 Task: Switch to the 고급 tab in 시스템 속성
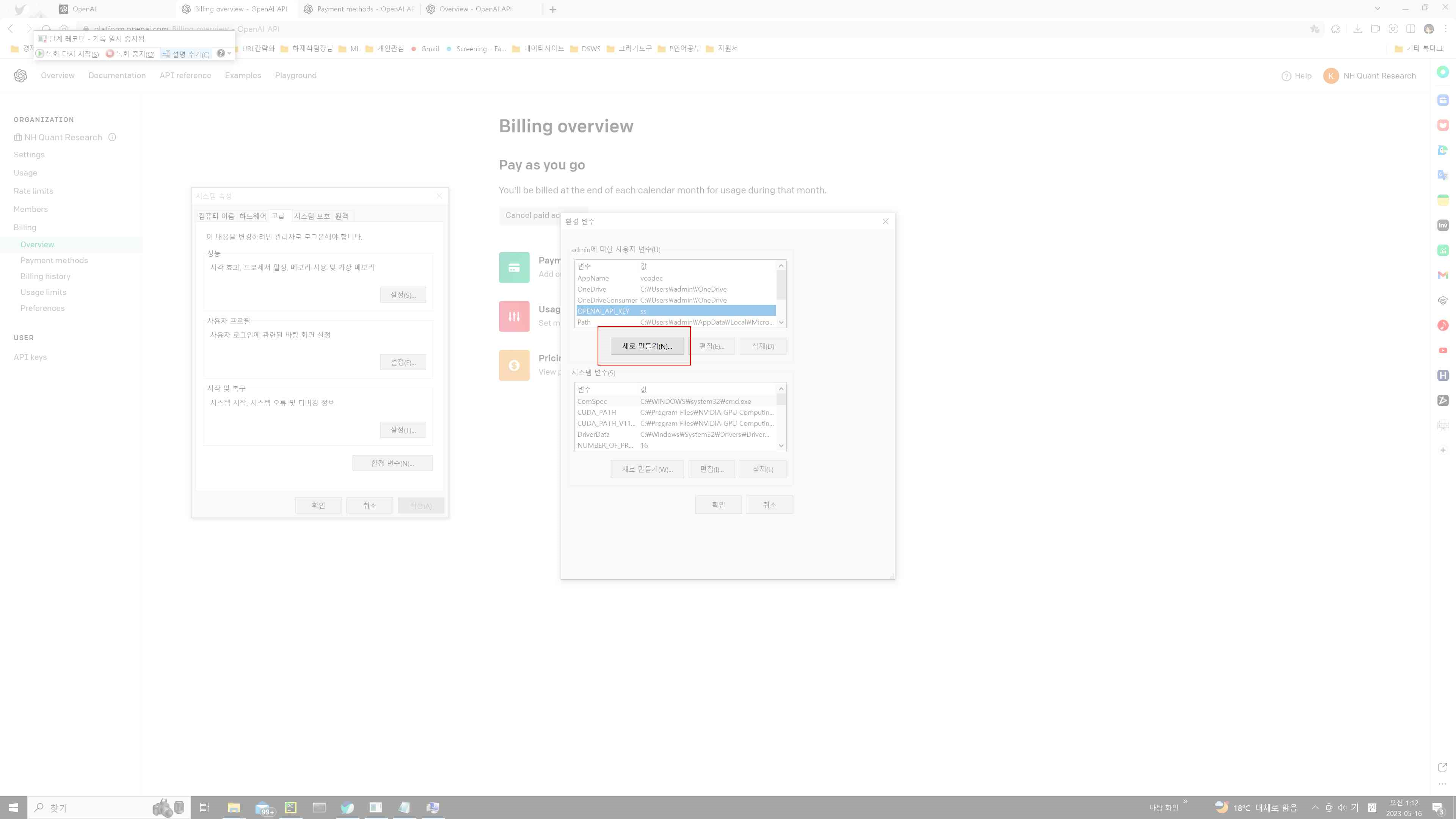tap(278, 215)
